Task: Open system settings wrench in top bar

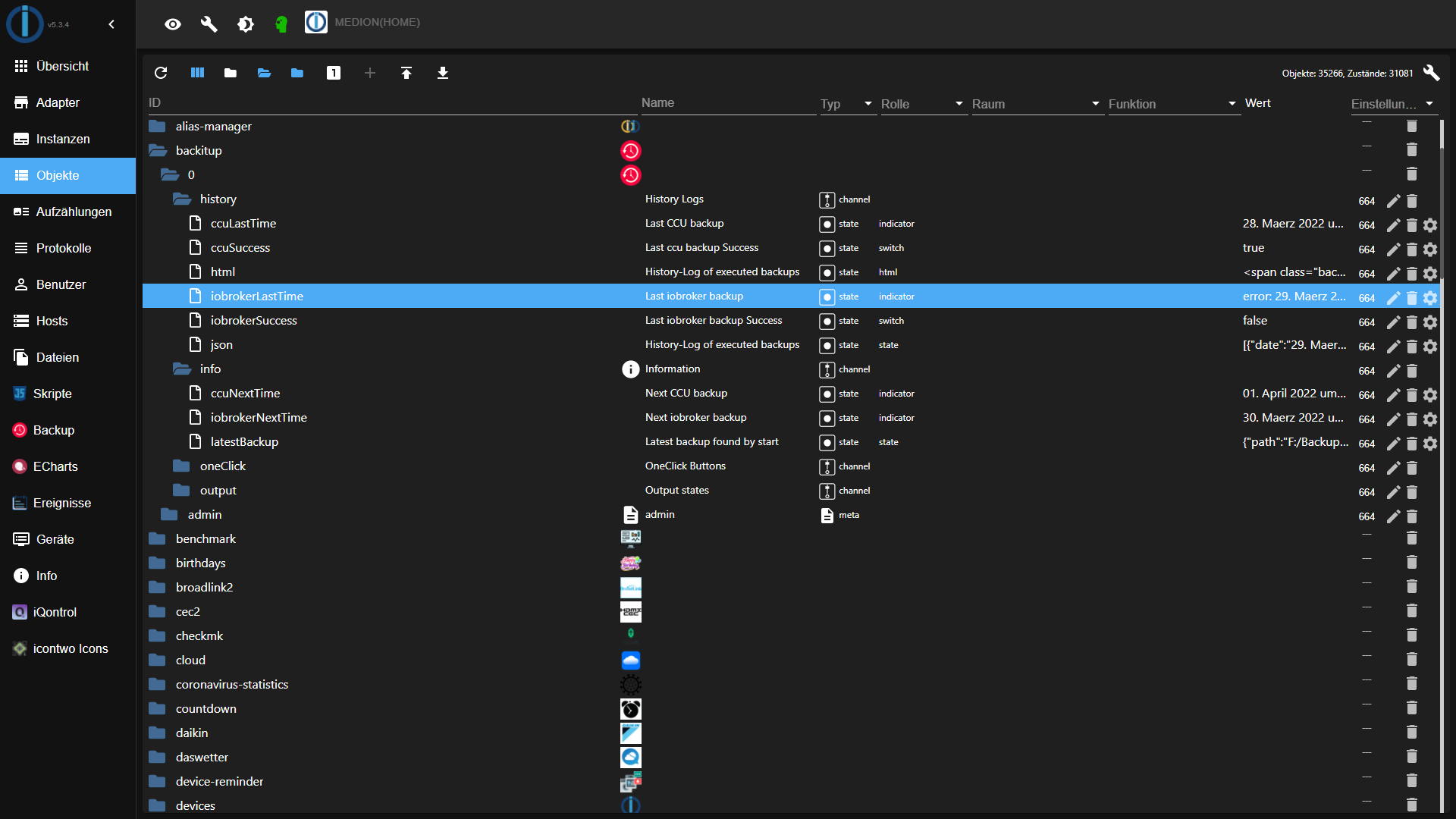Action: 209,24
